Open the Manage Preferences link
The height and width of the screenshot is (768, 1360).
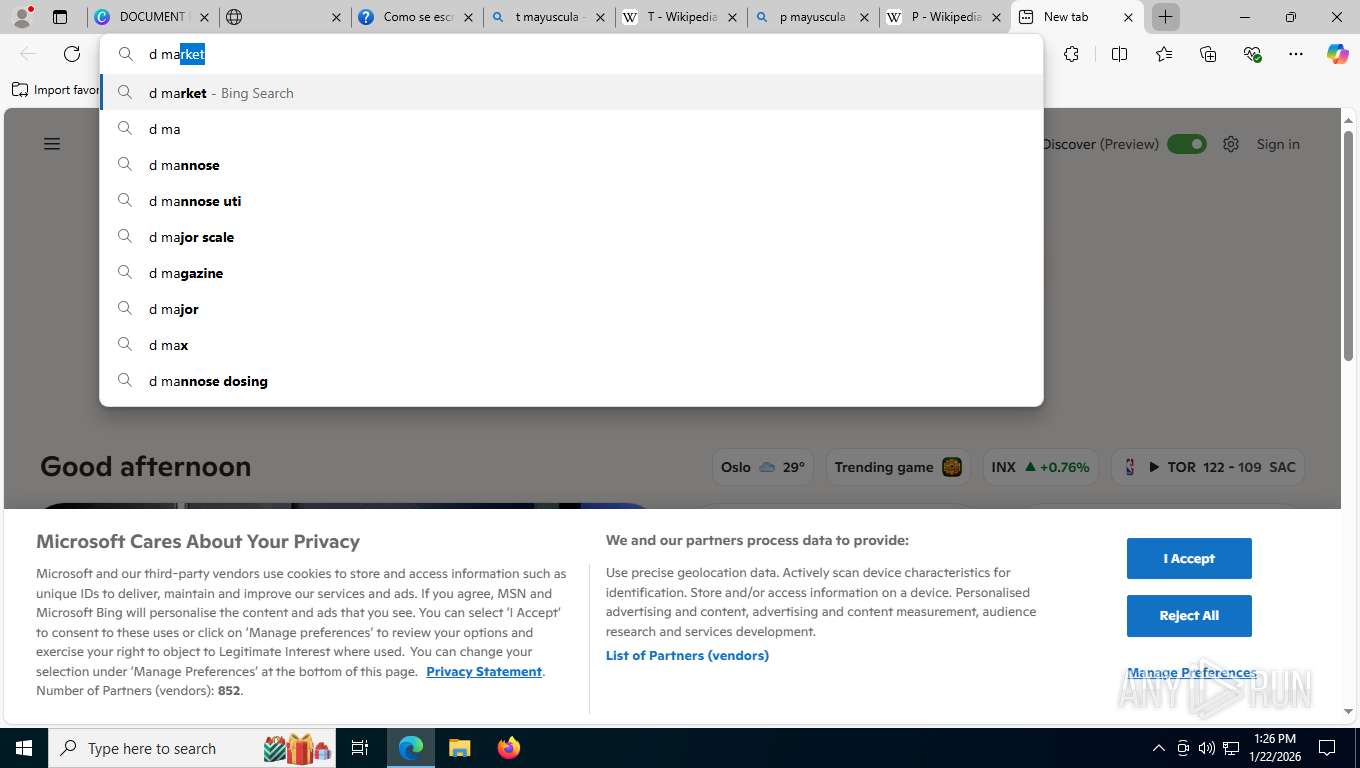click(1191, 672)
